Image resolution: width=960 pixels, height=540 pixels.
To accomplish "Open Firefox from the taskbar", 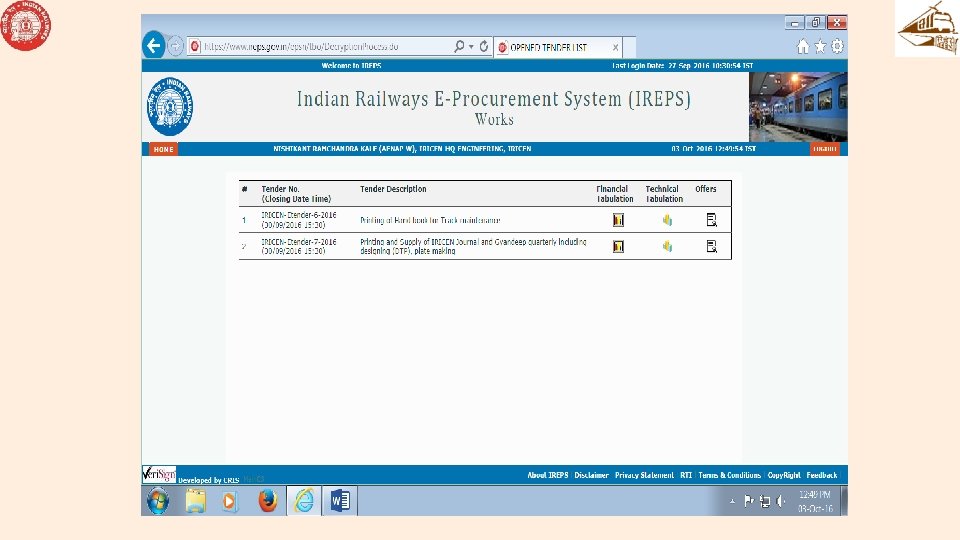I will (x=268, y=501).
